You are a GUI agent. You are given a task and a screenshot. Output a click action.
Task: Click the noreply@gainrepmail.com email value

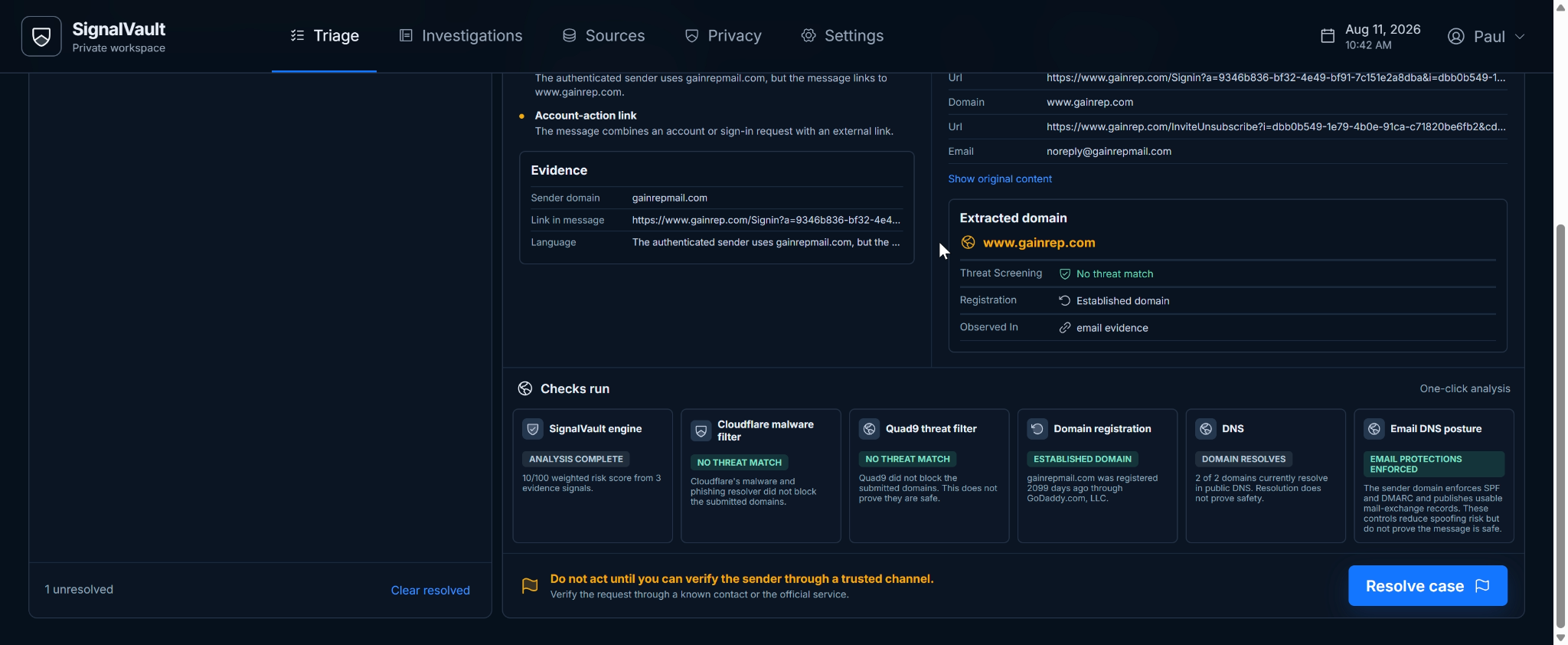1109,152
